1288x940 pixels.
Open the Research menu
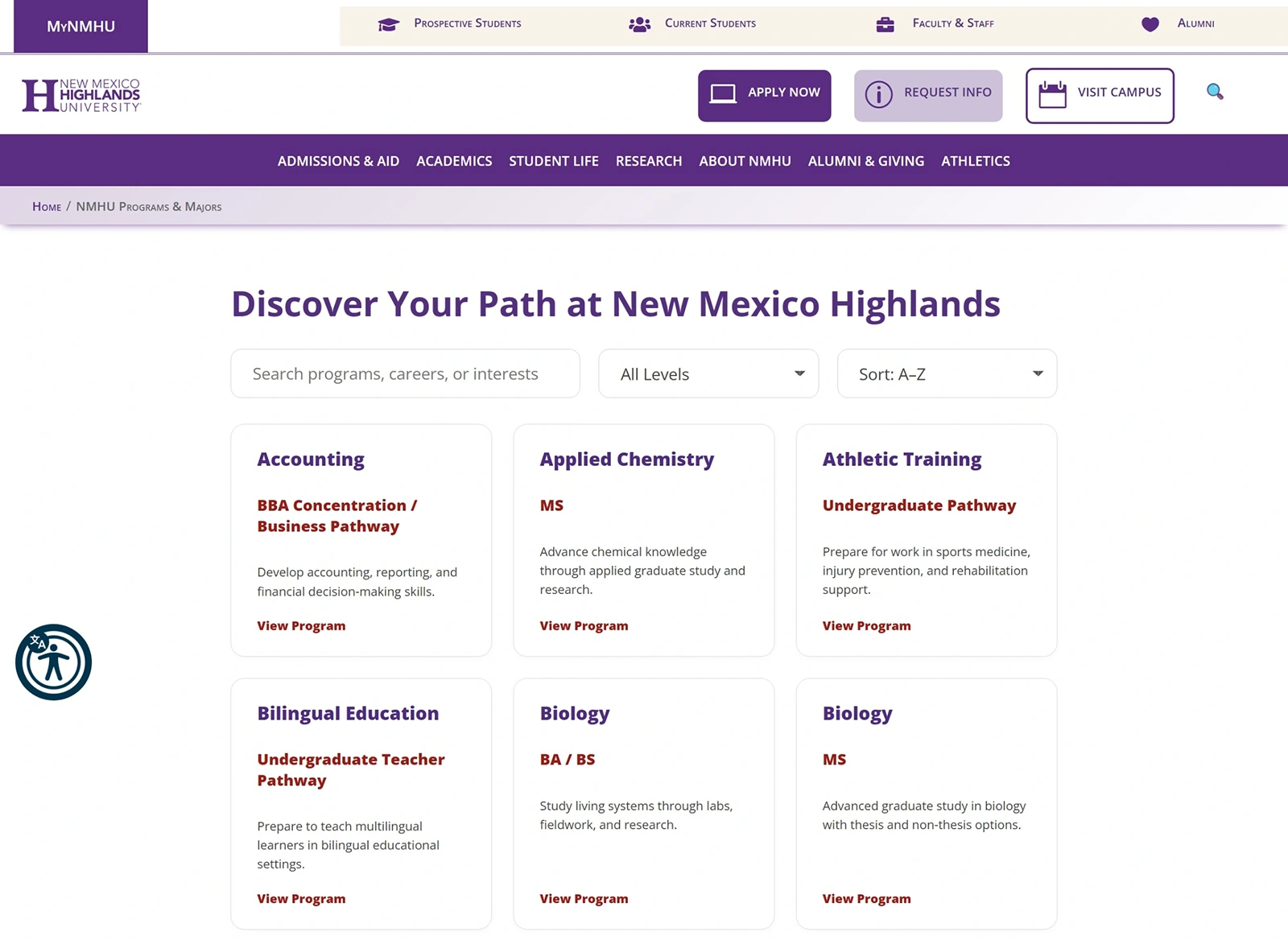[x=649, y=161]
